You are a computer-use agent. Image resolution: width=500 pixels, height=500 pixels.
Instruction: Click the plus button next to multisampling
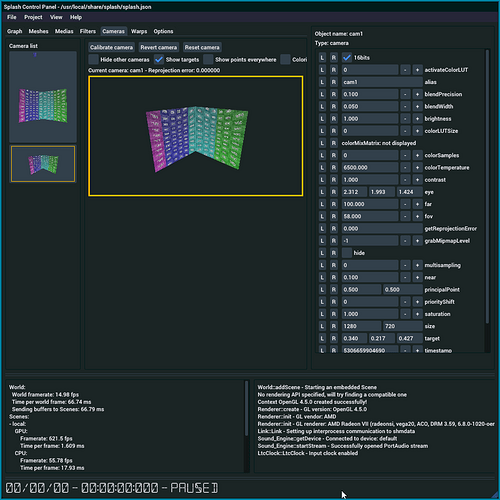[x=417, y=265]
